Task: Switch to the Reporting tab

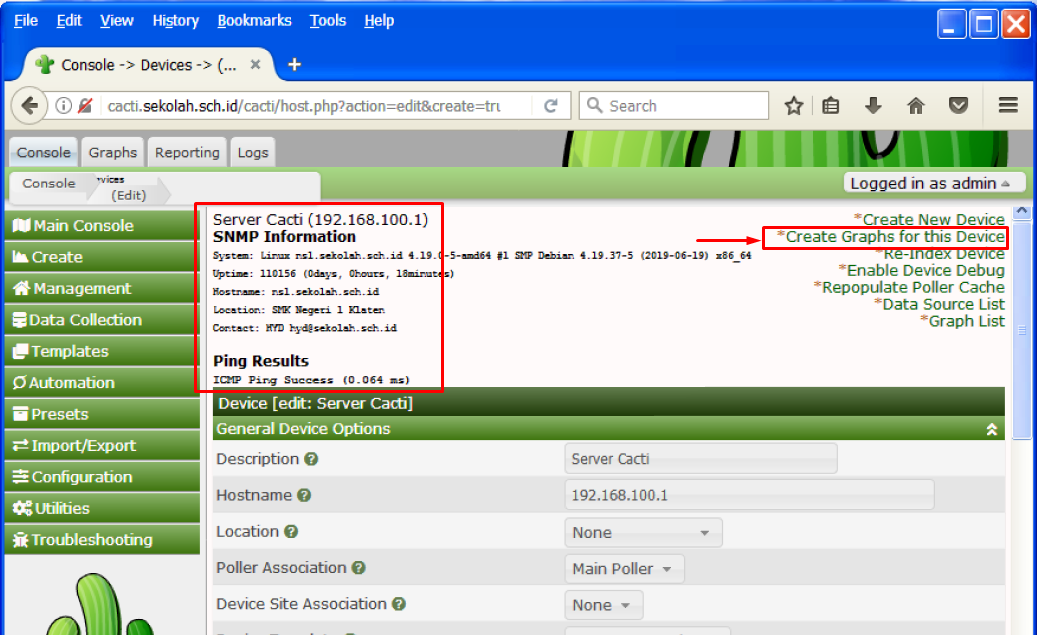Action: [x=187, y=152]
